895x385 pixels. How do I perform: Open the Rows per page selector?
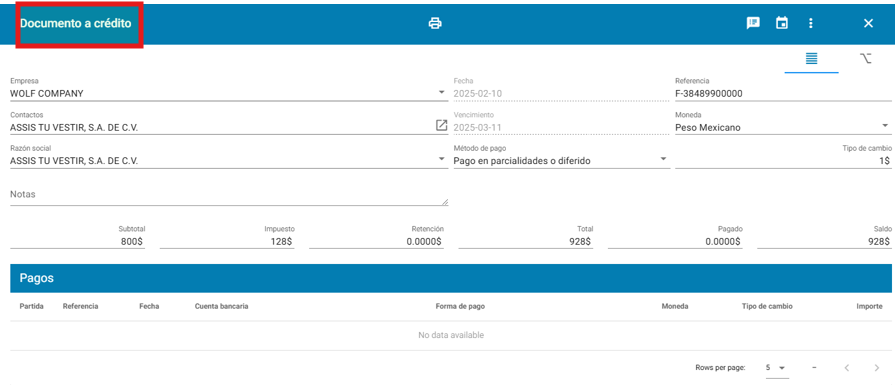[777, 368]
